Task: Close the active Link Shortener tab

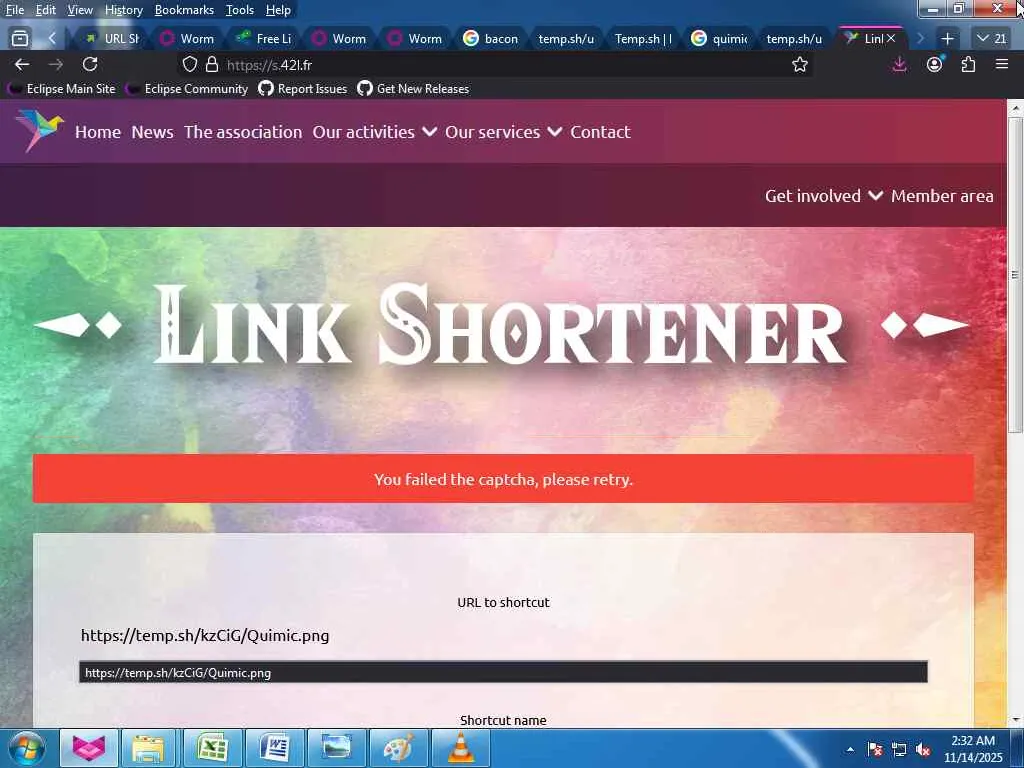Action: (891, 39)
